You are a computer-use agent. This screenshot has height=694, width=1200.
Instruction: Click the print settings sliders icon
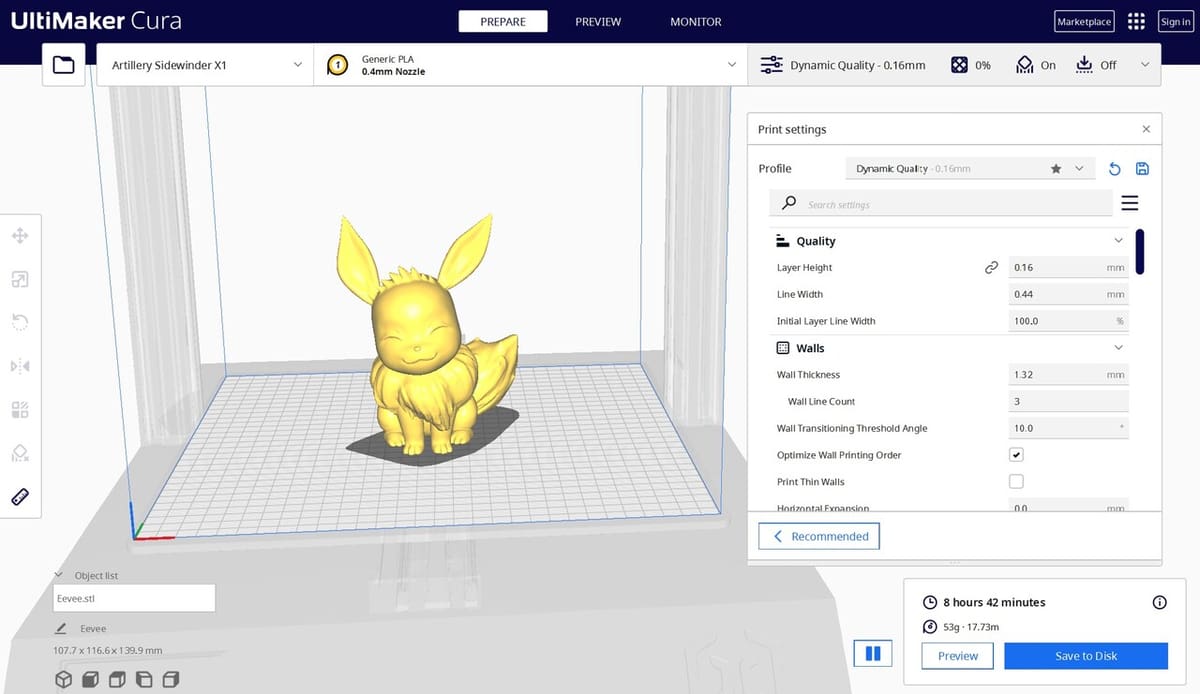tap(772, 65)
